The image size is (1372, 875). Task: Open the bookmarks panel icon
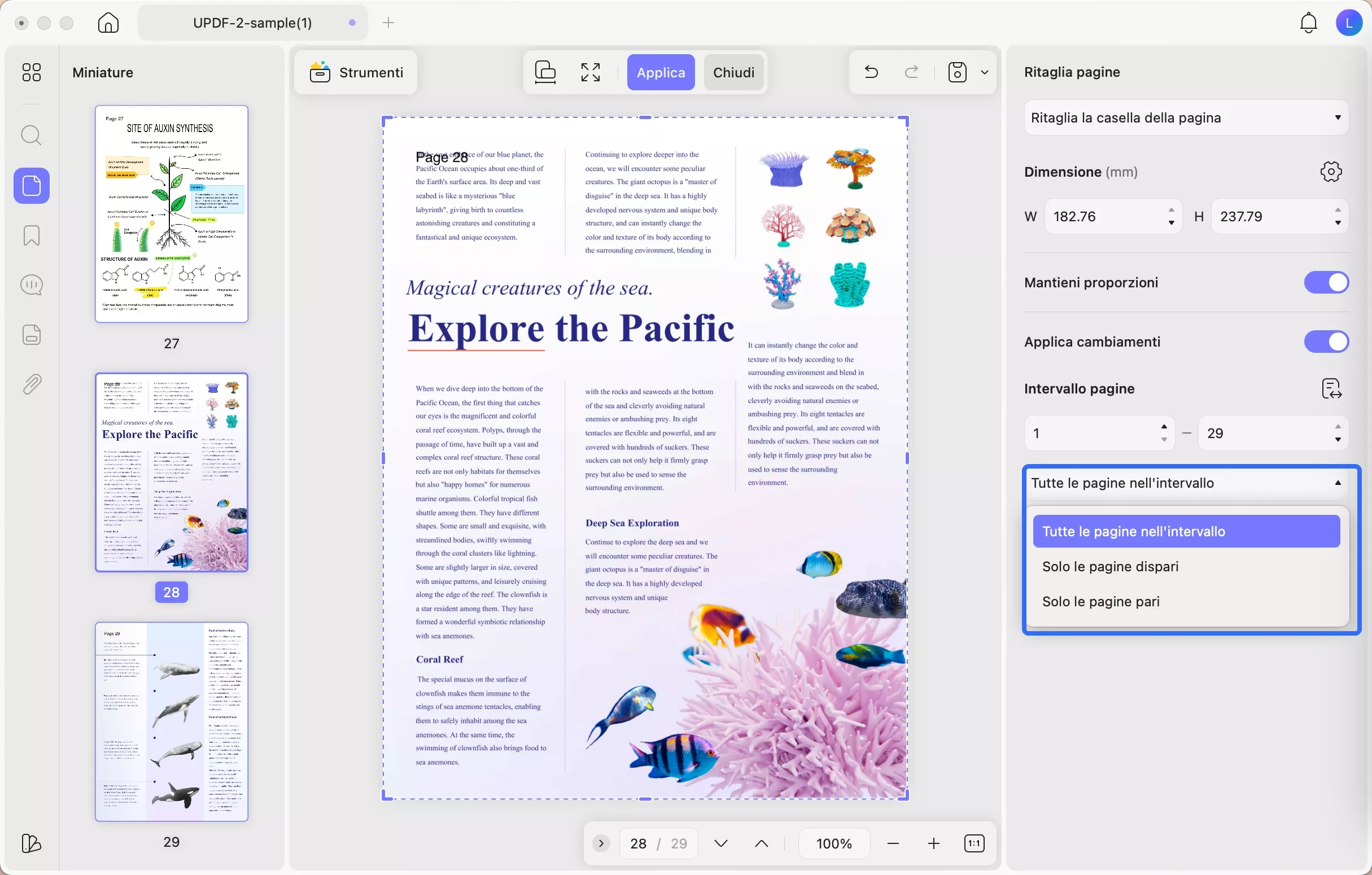pyautogui.click(x=32, y=235)
